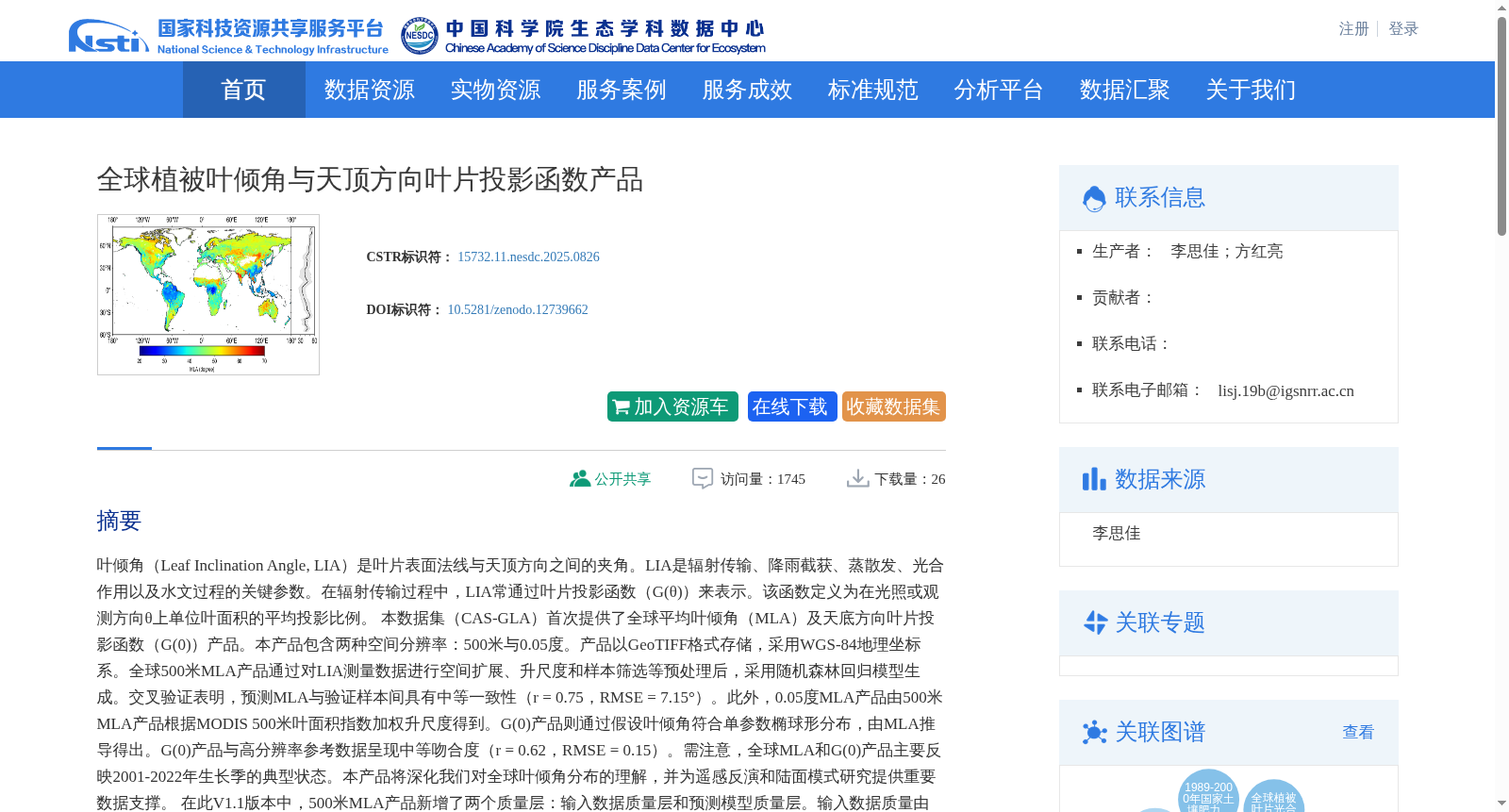Click the dataset title 全球植被叶倾角与天顶方向叶片投影函数产品

tap(370, 179)
